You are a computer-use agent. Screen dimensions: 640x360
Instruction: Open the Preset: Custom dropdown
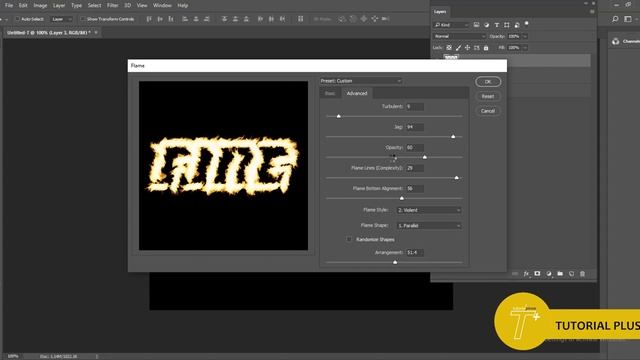point(361,81)
